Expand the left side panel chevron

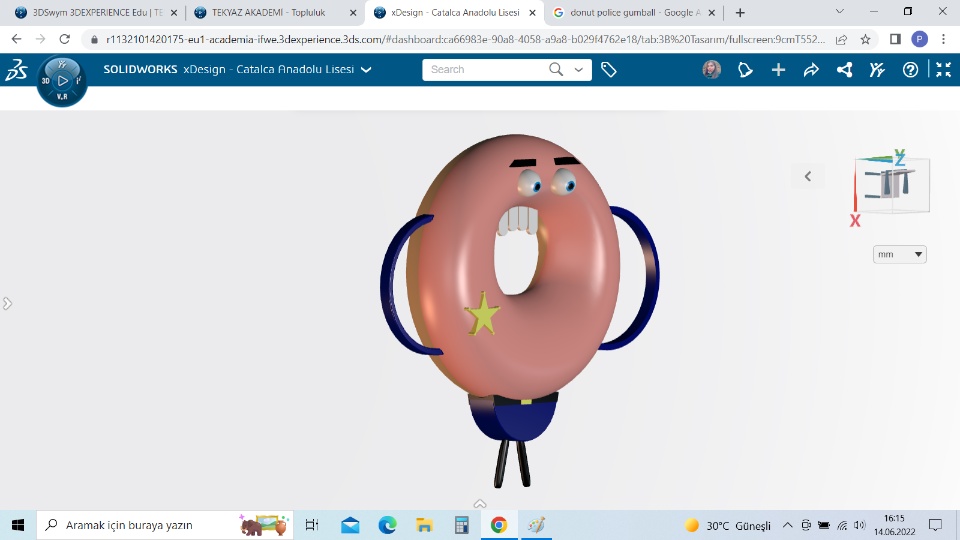coord(7,304)
